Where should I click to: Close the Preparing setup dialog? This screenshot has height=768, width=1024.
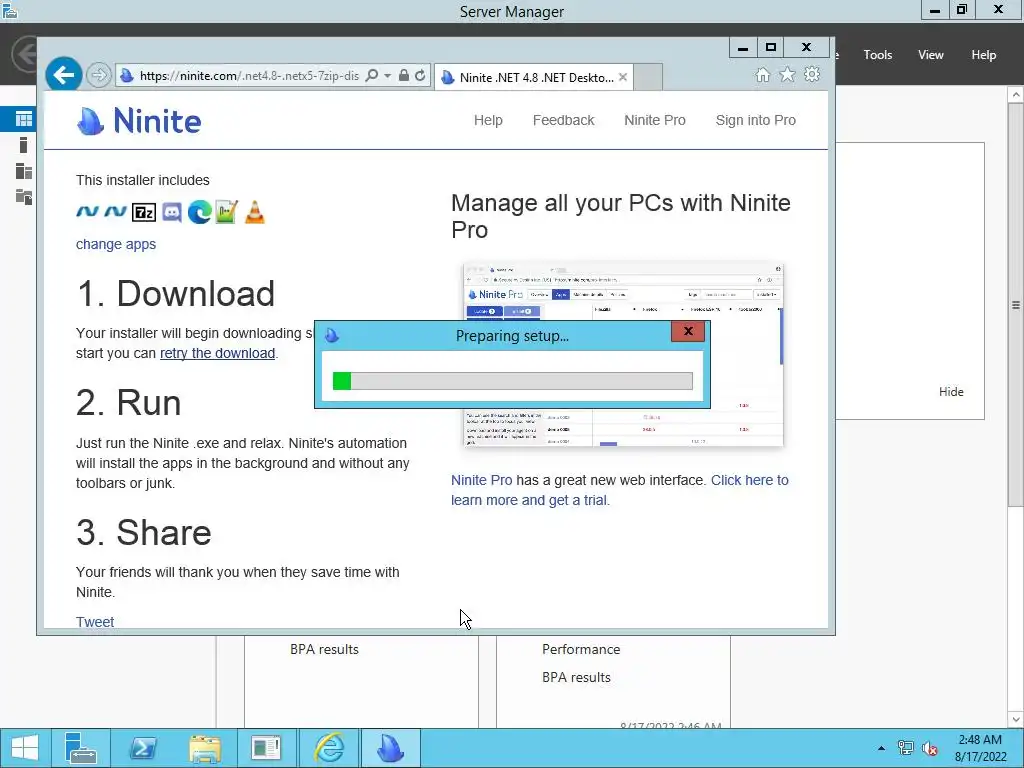click(688, 331)
